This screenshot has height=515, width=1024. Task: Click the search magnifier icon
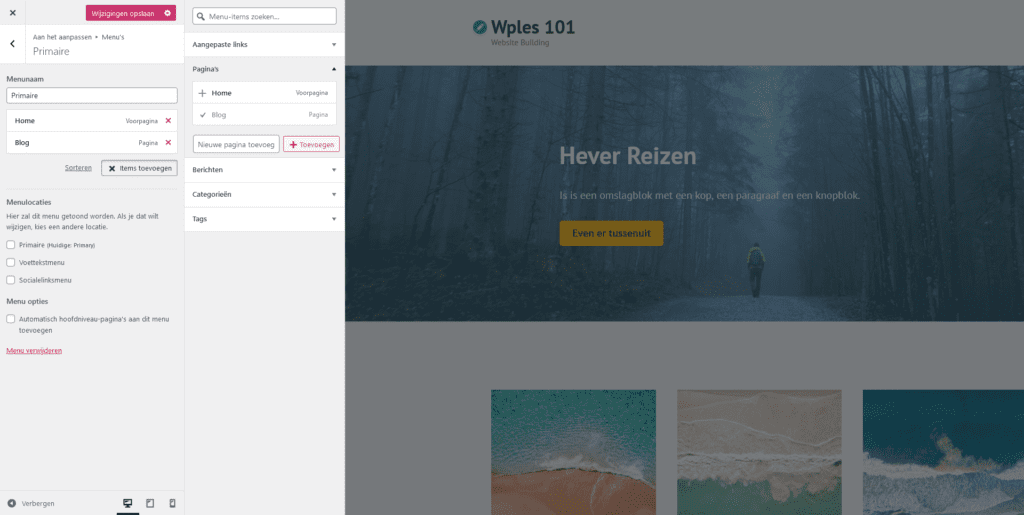pyautogui.click(x=201, y=16)
